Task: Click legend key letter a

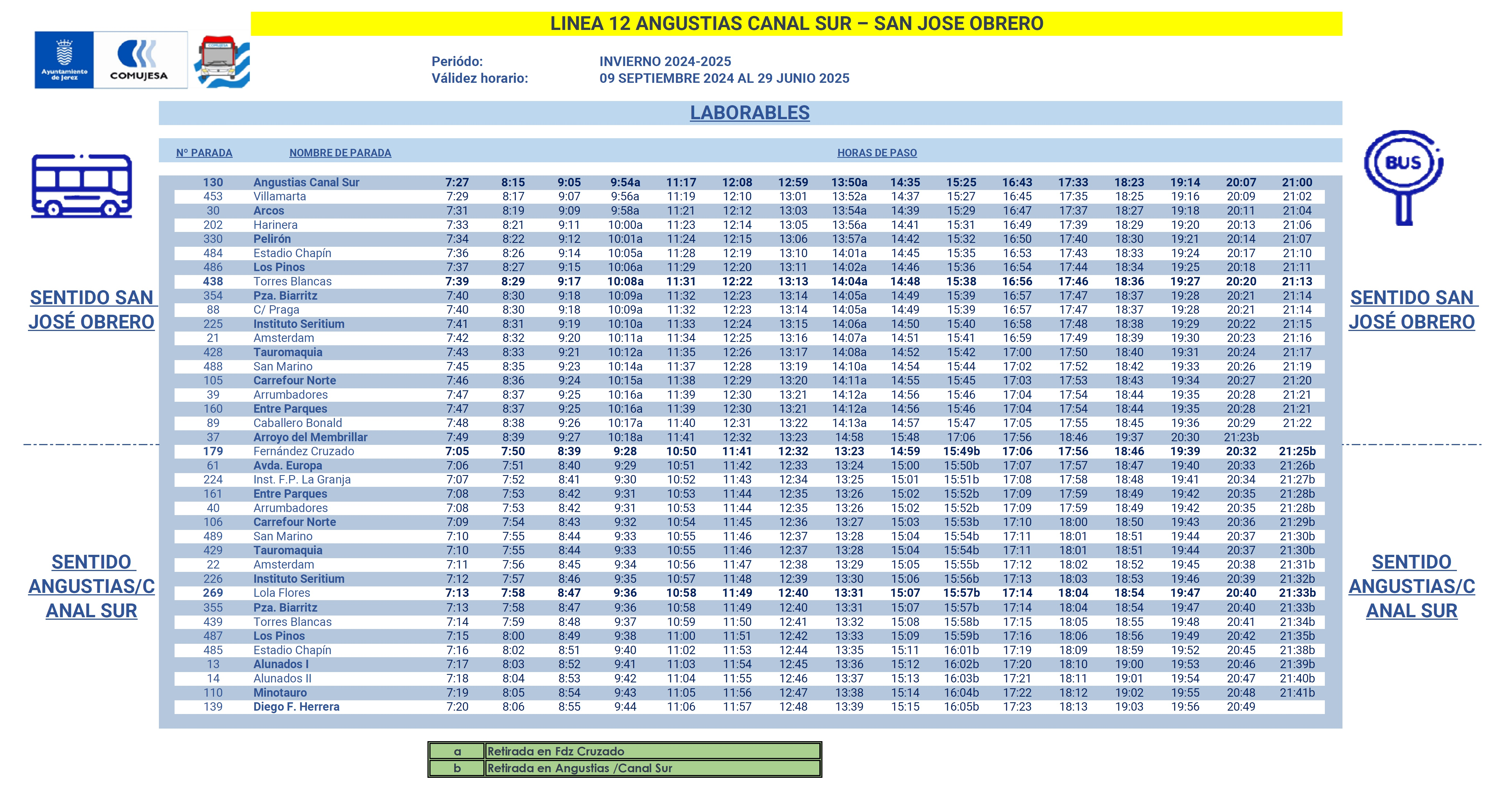Action: tap(457, 752)
